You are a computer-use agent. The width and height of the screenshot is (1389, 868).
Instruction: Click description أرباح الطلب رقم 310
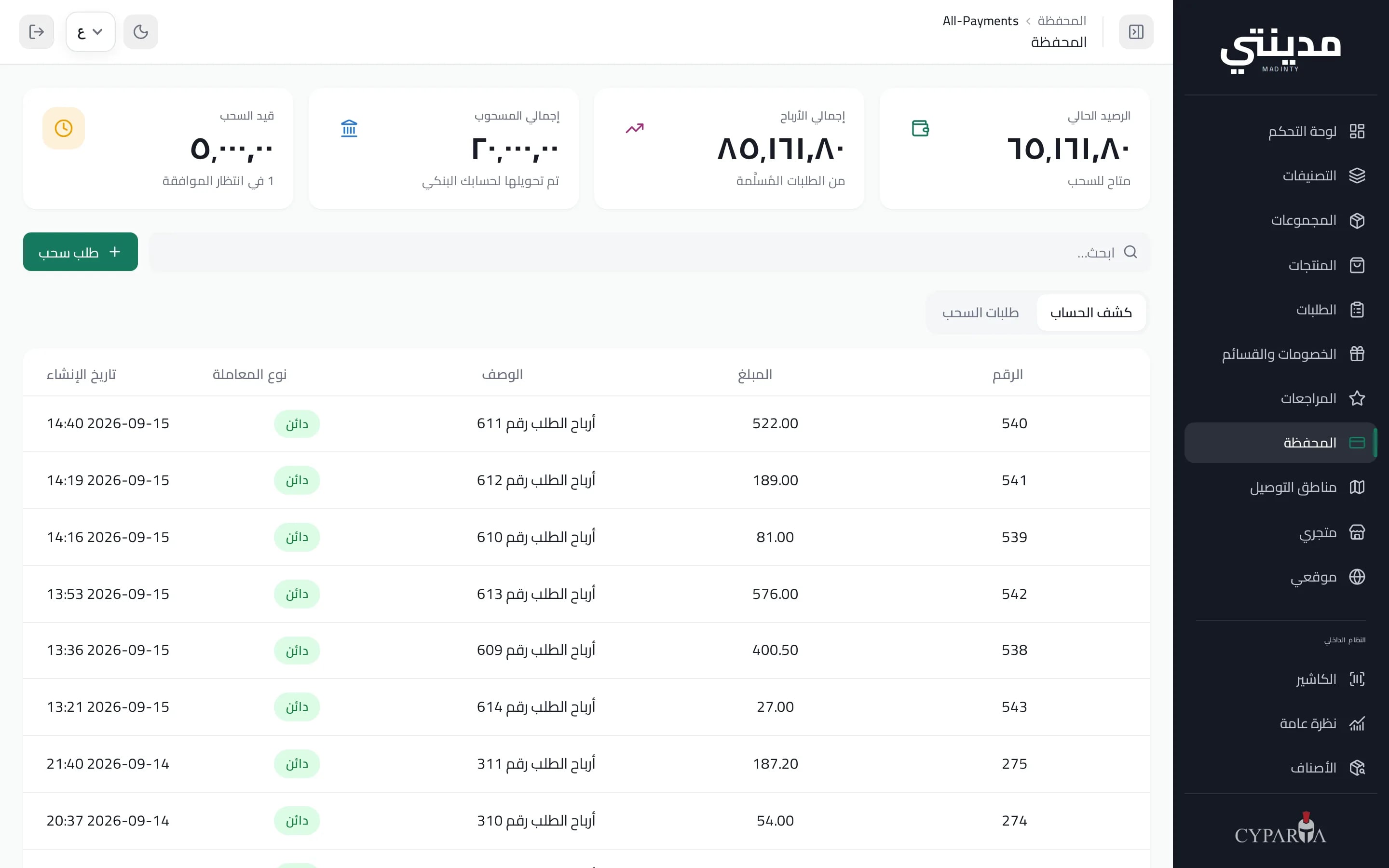click(x=536, y=820)
